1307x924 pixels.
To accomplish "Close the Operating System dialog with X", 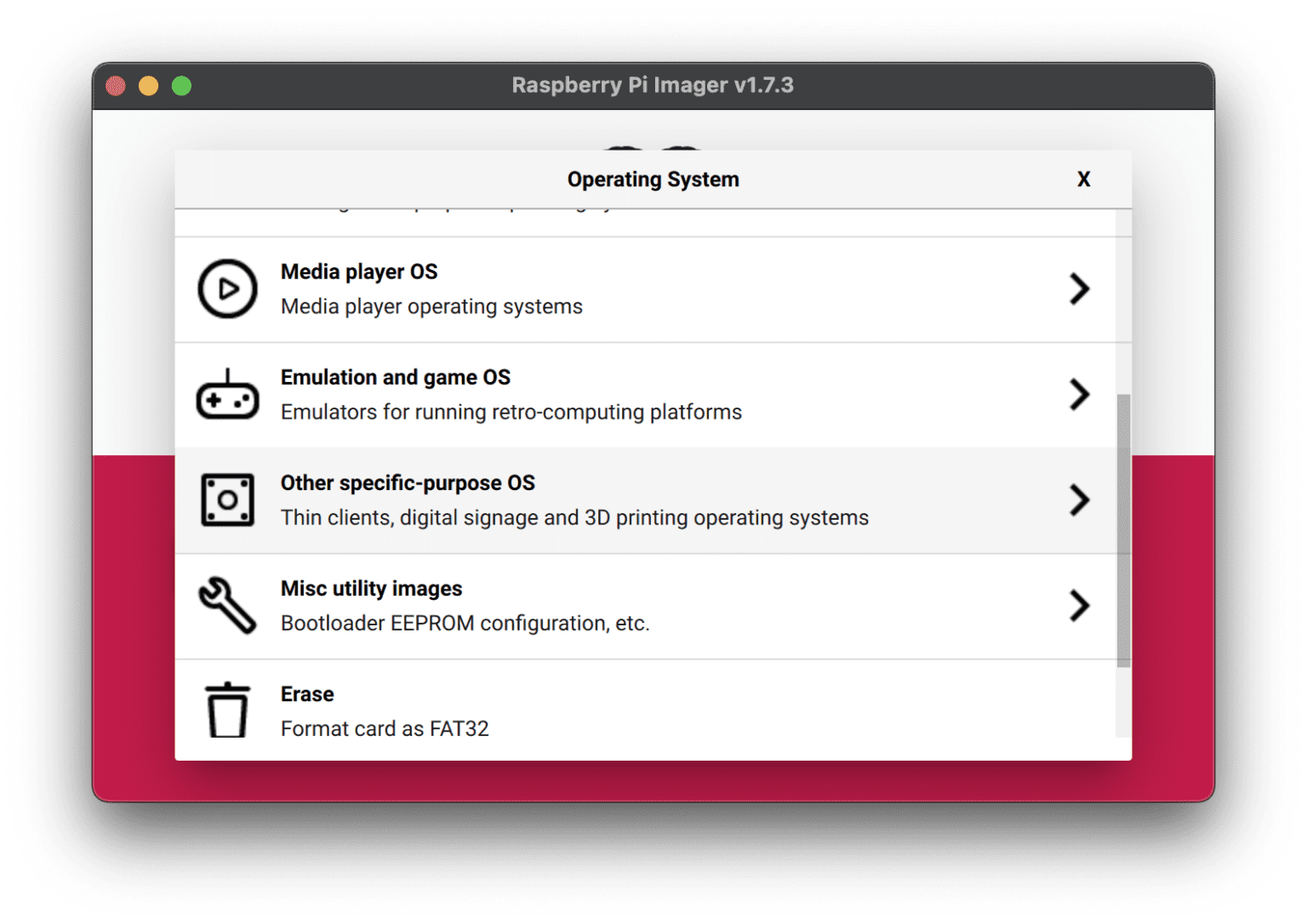I will [x=1083, y=180].
